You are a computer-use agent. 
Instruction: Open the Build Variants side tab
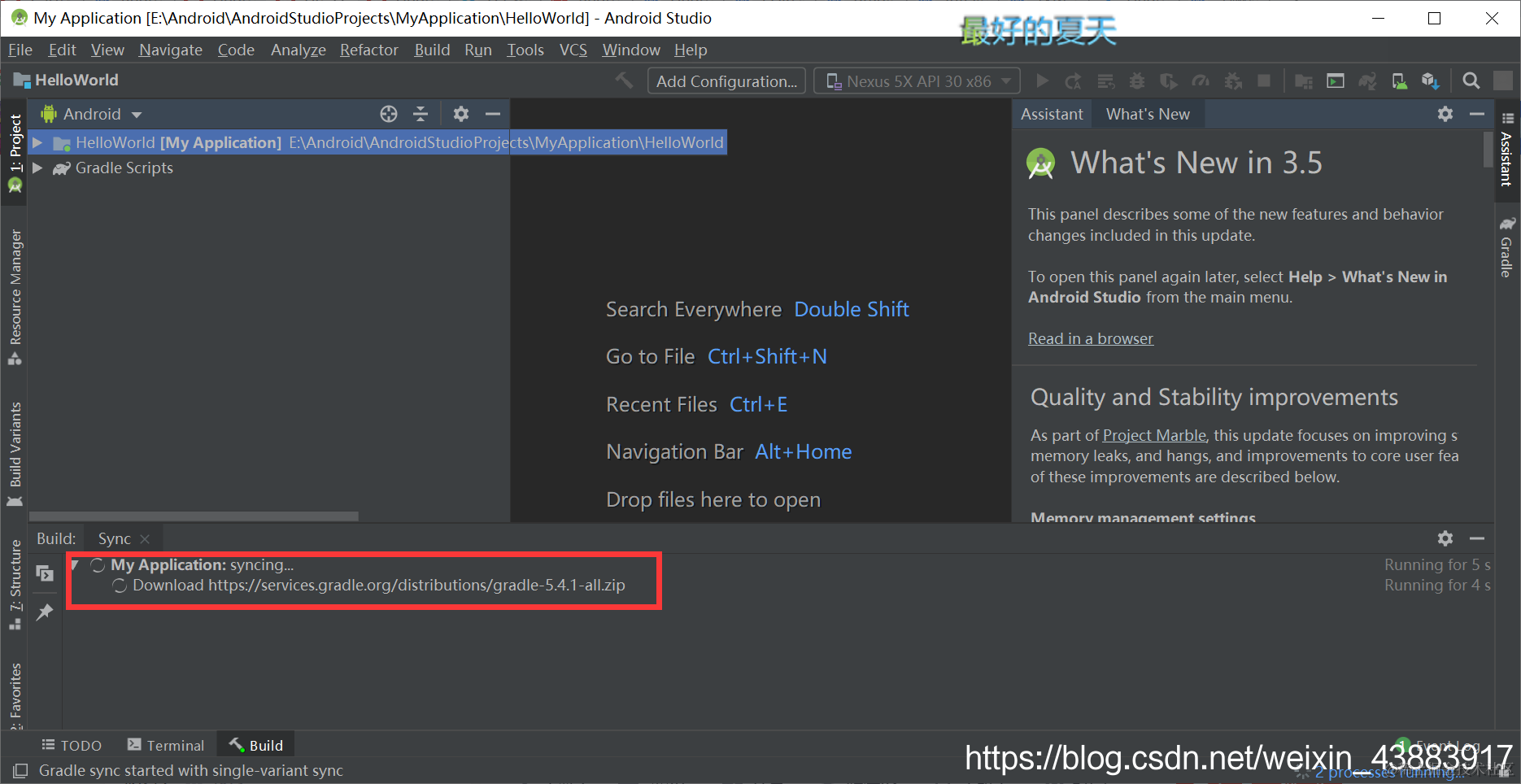tap(15, 454)
